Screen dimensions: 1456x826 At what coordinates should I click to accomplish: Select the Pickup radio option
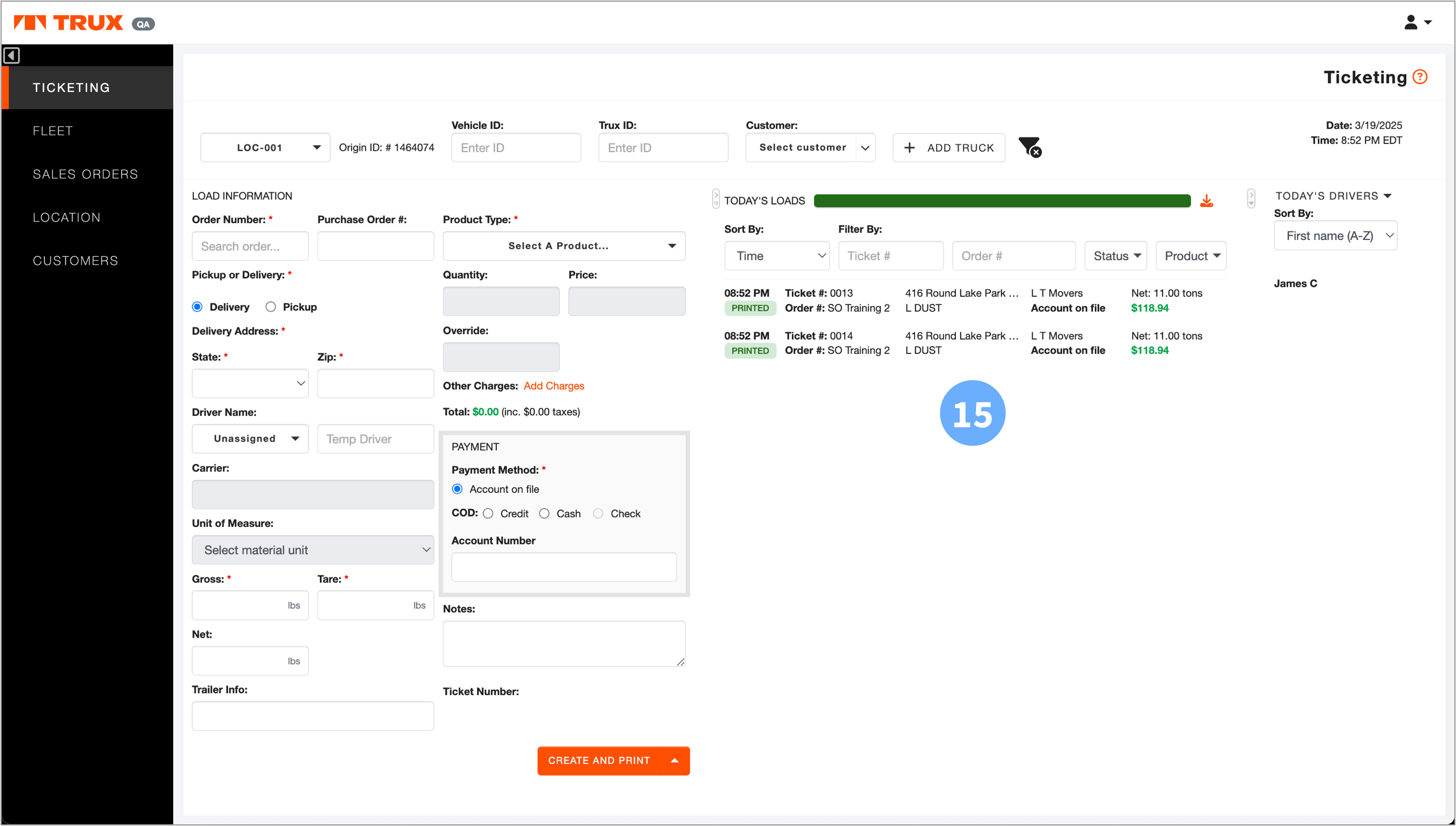point(271,307)
